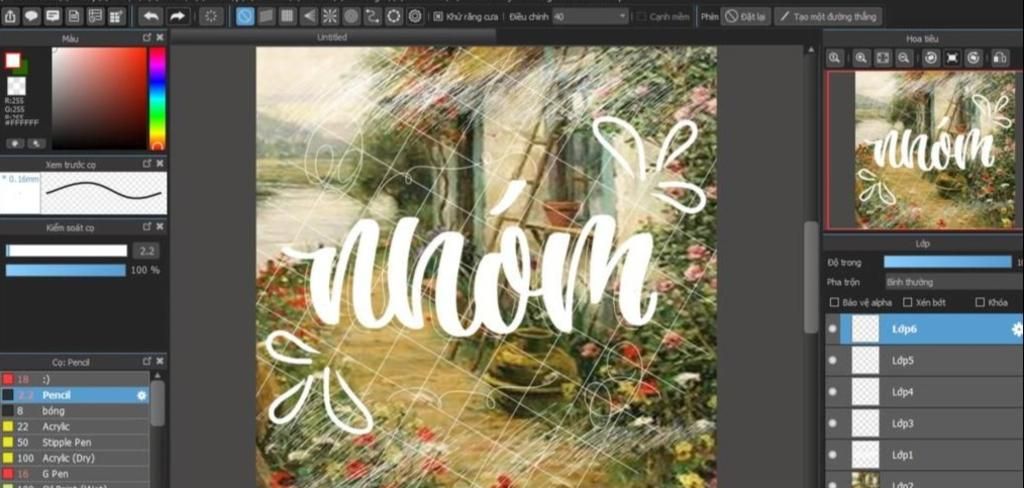Redo the last undone action

point(177,16)
